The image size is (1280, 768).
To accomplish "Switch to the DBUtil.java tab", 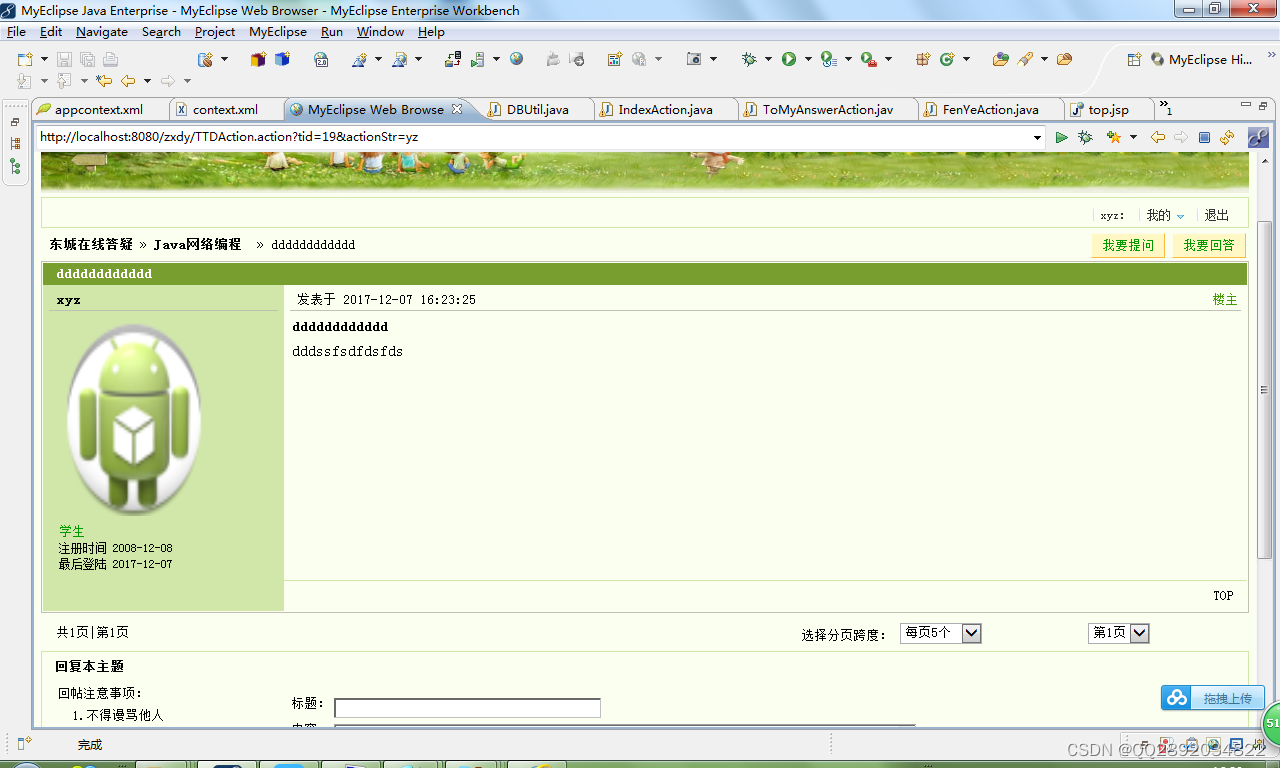I will (x=537, y=109).
